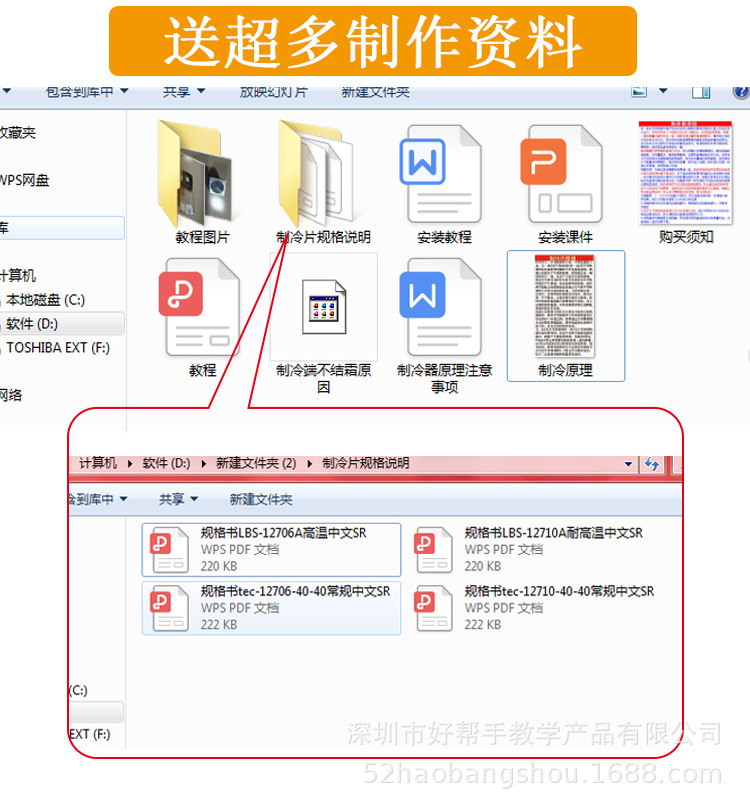750x809 pixels.
Task: Click 新建文件夹 in the lower toolbar
Action: (x=261, y=499)
